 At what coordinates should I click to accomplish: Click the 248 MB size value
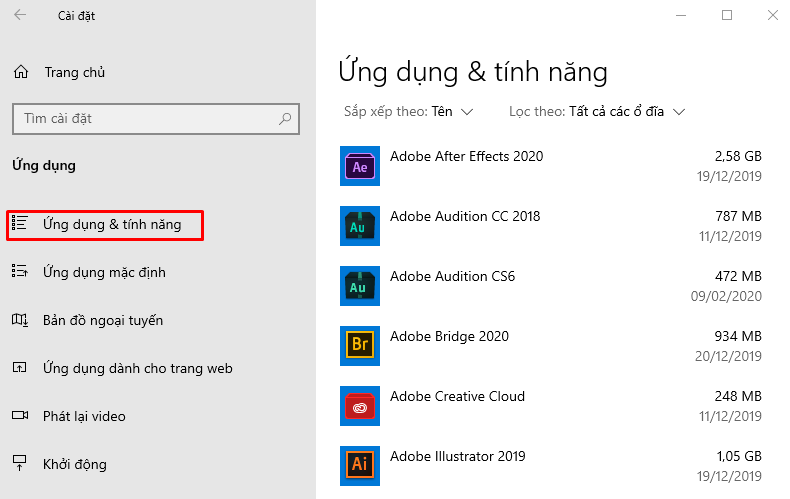[738, 396]
